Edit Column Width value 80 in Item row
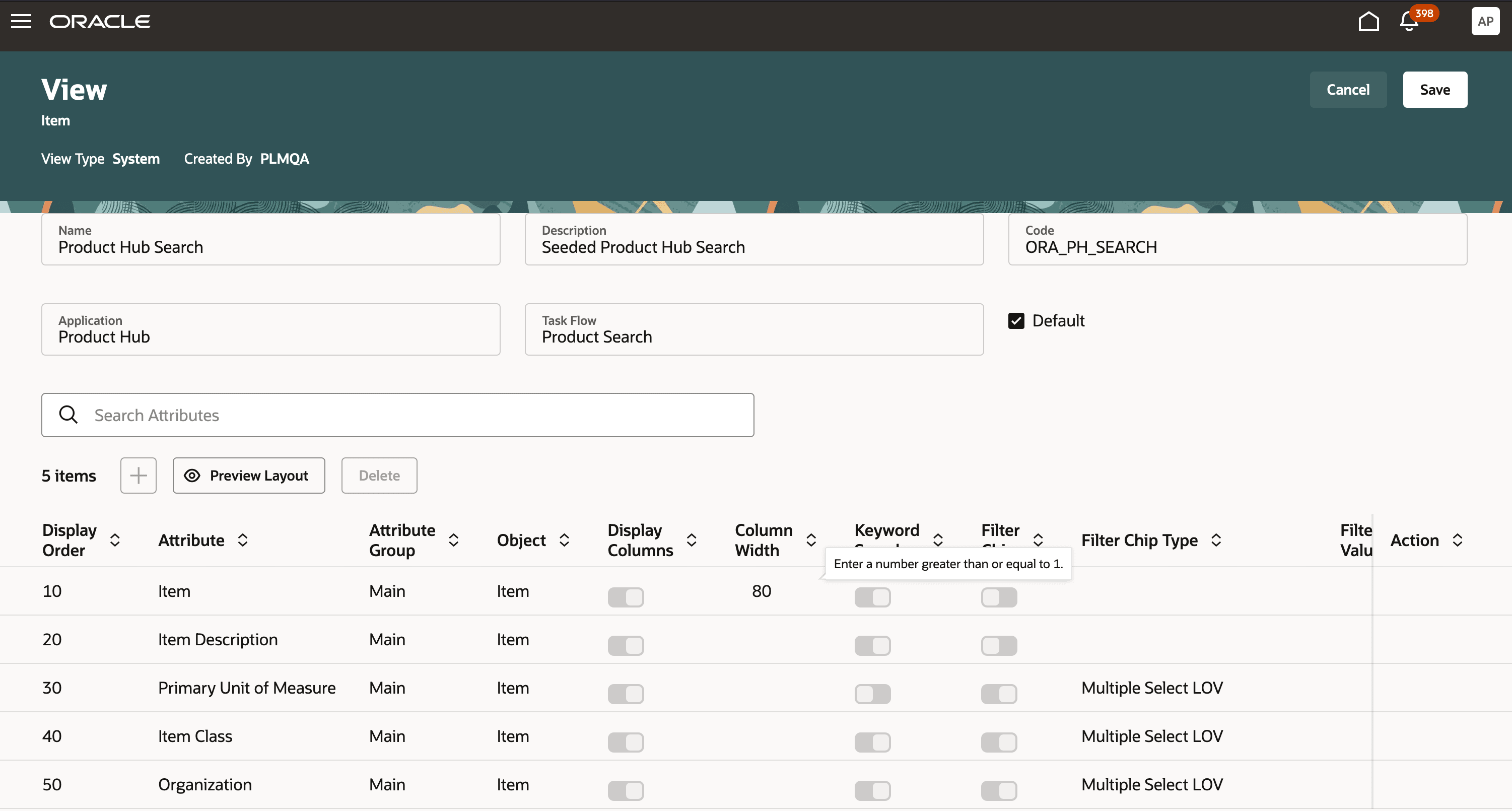The height and width of the screenshot is (811, 1512). 761,591
